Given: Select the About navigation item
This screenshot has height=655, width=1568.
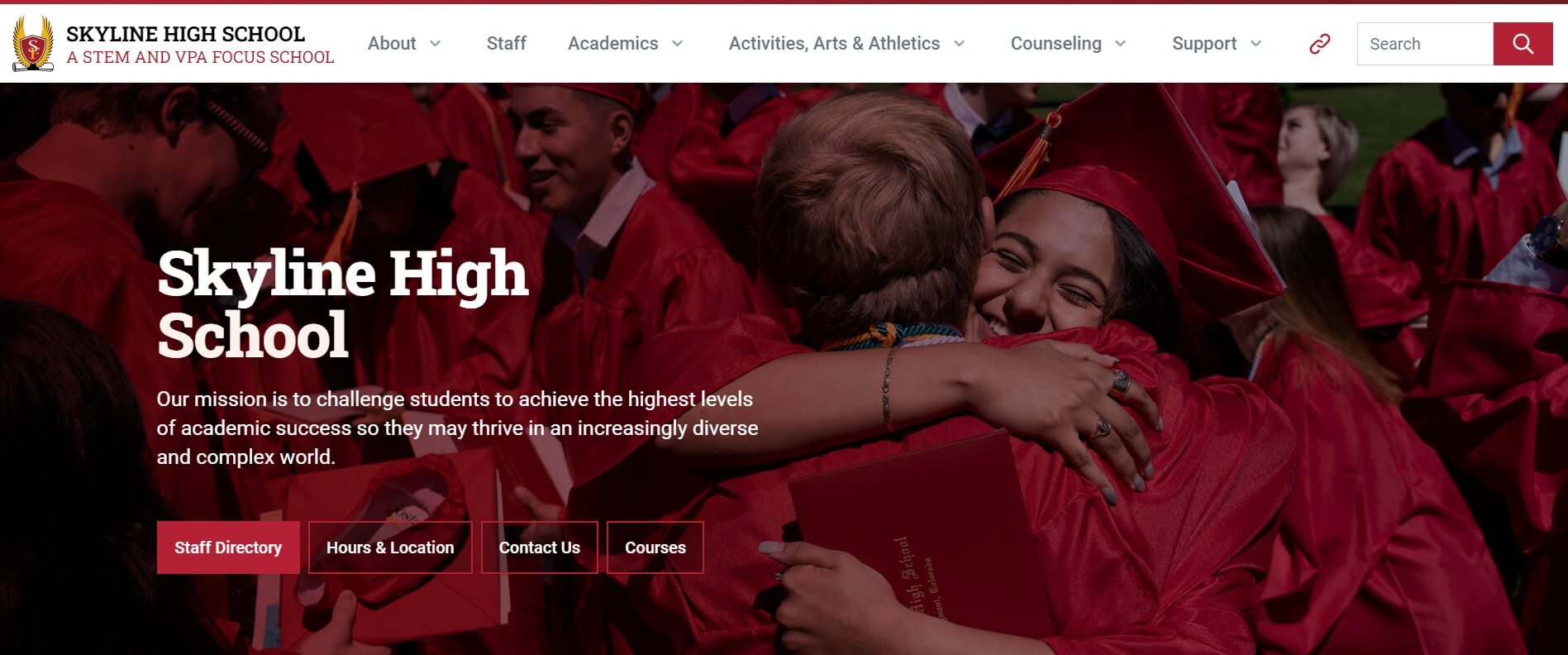Looking at the screenshot, I should coord(392,44).
